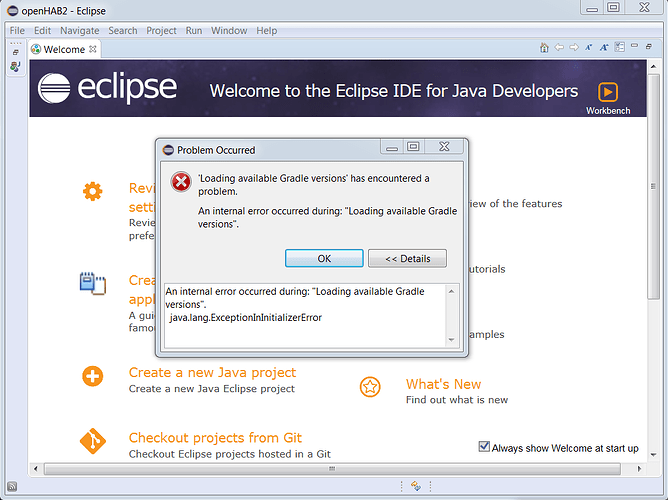Click the status bar icon at bottom left
The width and height of the screenshot is (668, 500).
coord(12,486)
